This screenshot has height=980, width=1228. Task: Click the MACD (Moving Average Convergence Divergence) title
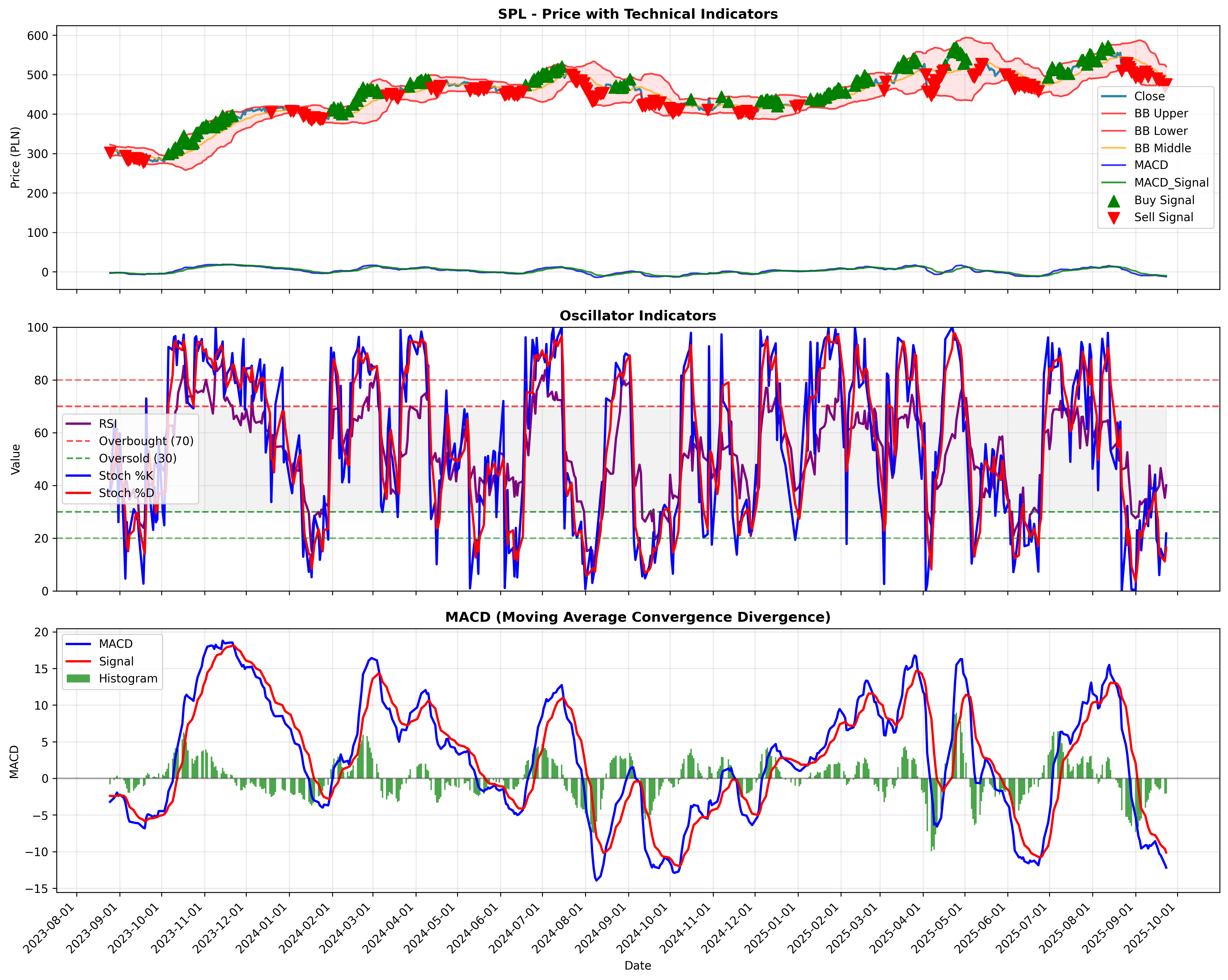coord(638,617)
